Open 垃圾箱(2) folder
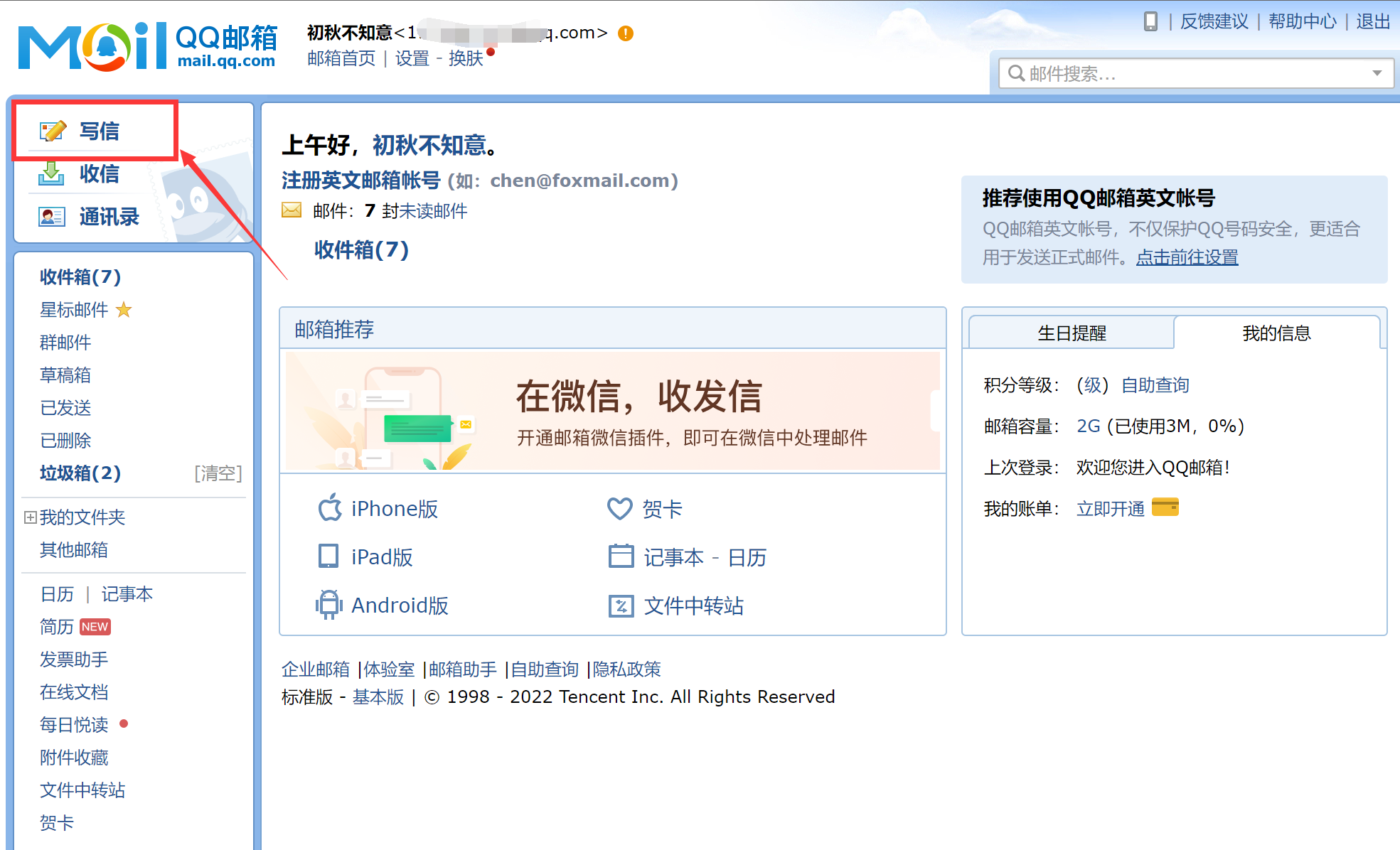 pyautogui.click(x=80, y=473)
